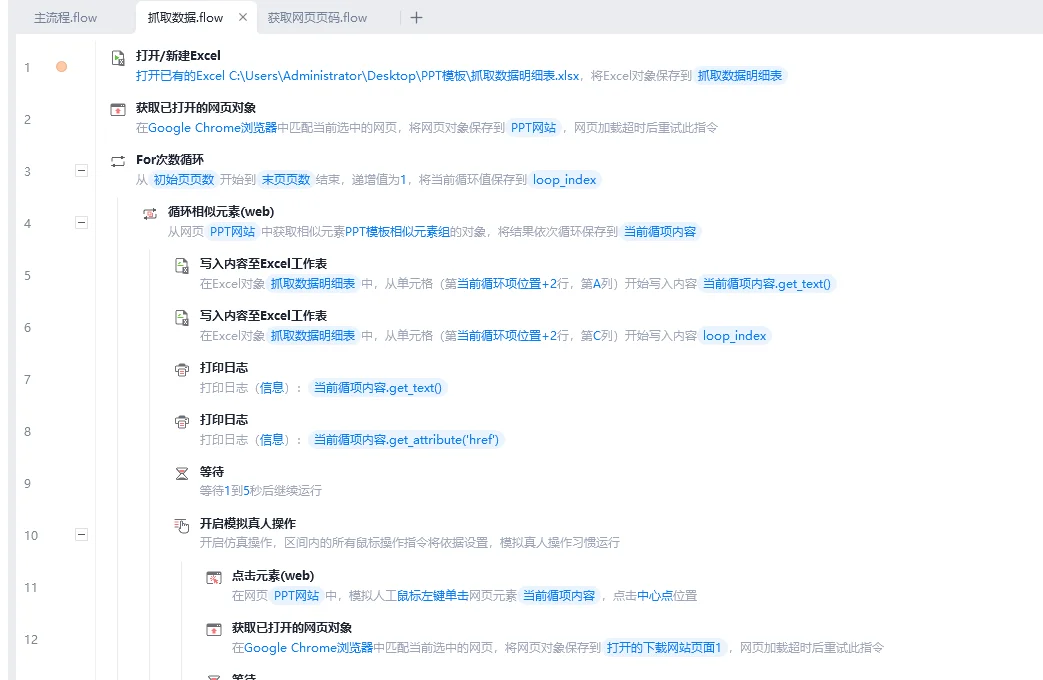Click the first 打印日志 step icon

click(x=182, y=369)
